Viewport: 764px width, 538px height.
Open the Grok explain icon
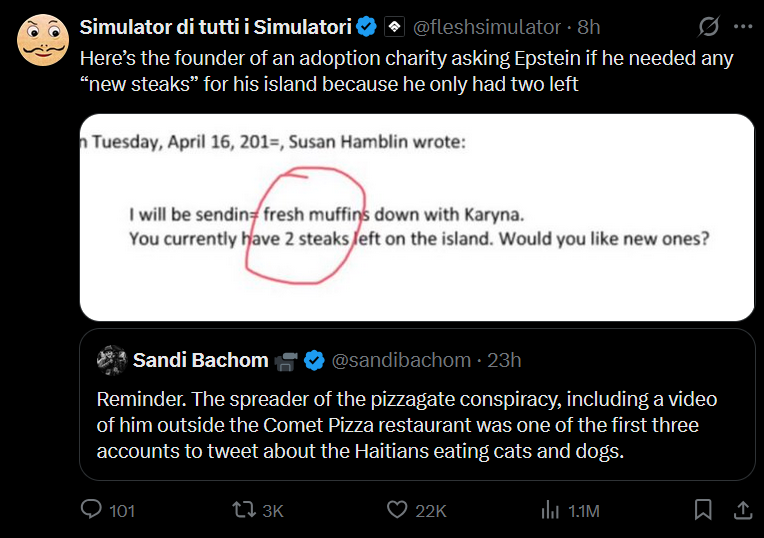708,27
